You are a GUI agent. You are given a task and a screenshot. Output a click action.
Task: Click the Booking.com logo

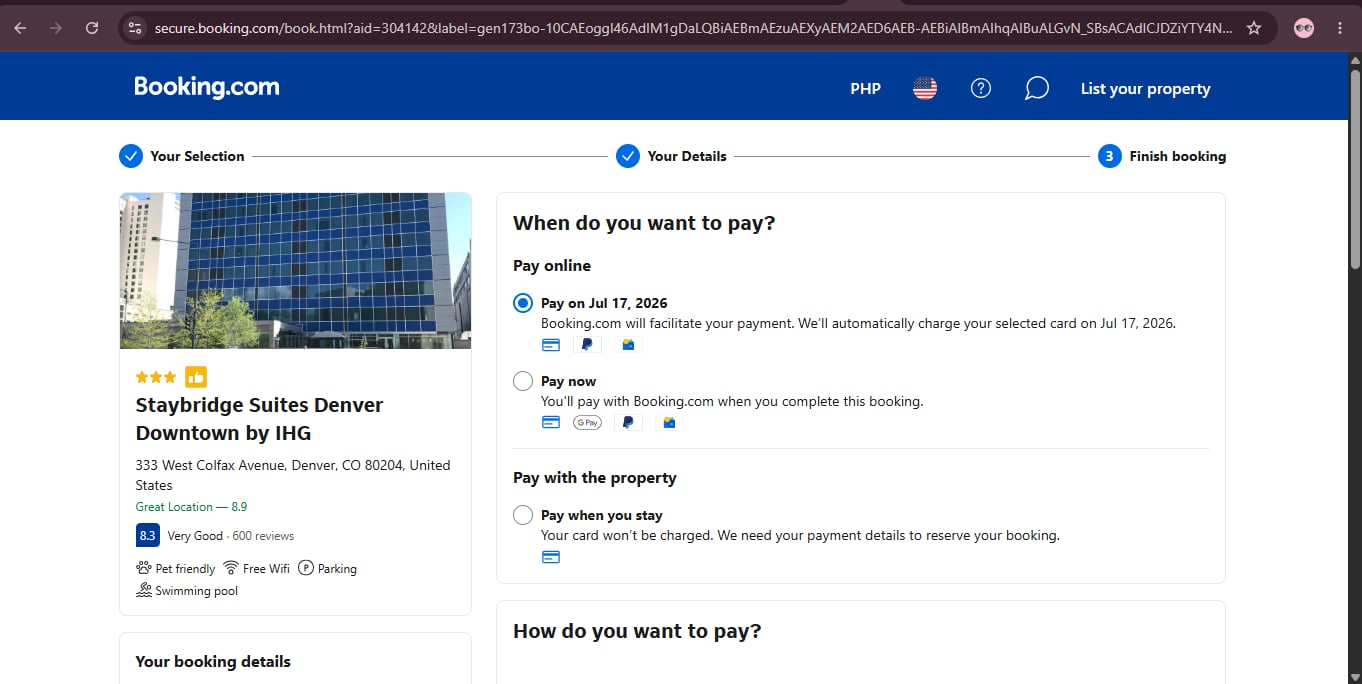[x=207, y=88]
